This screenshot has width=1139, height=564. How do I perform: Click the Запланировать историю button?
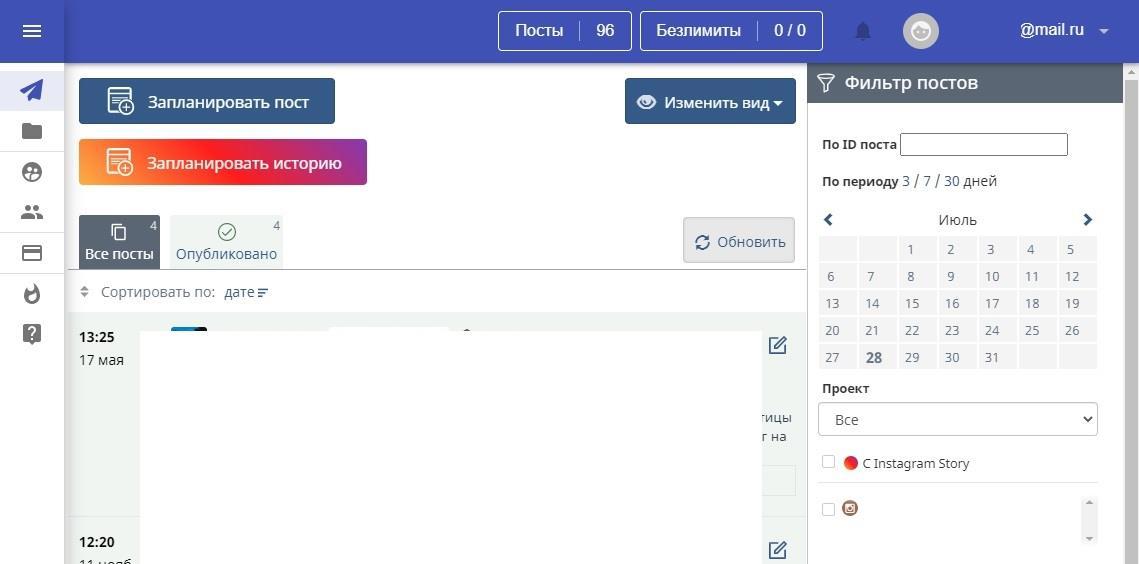point(223,162)
